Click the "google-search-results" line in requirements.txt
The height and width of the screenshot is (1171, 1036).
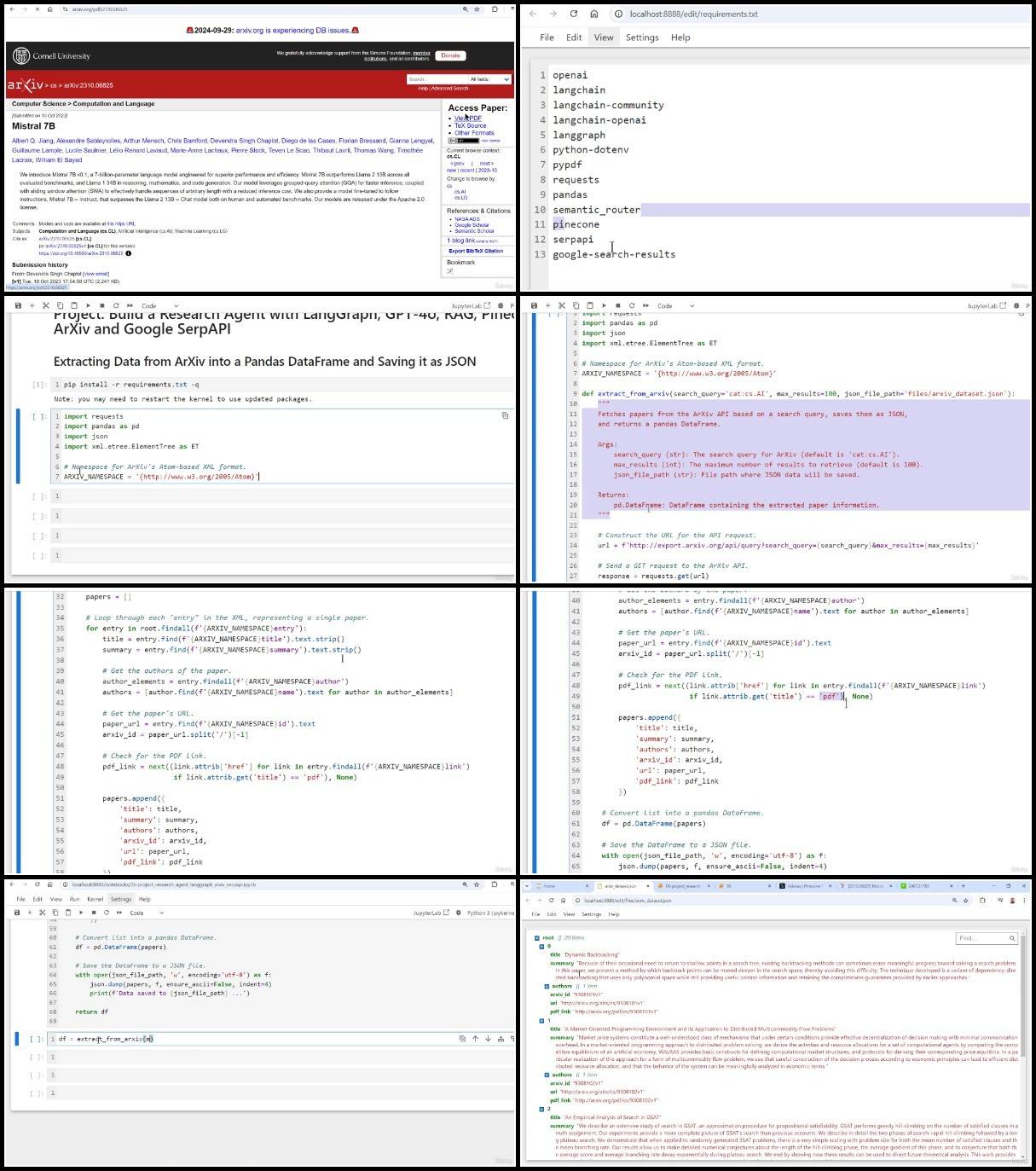[x=614, y=254]
